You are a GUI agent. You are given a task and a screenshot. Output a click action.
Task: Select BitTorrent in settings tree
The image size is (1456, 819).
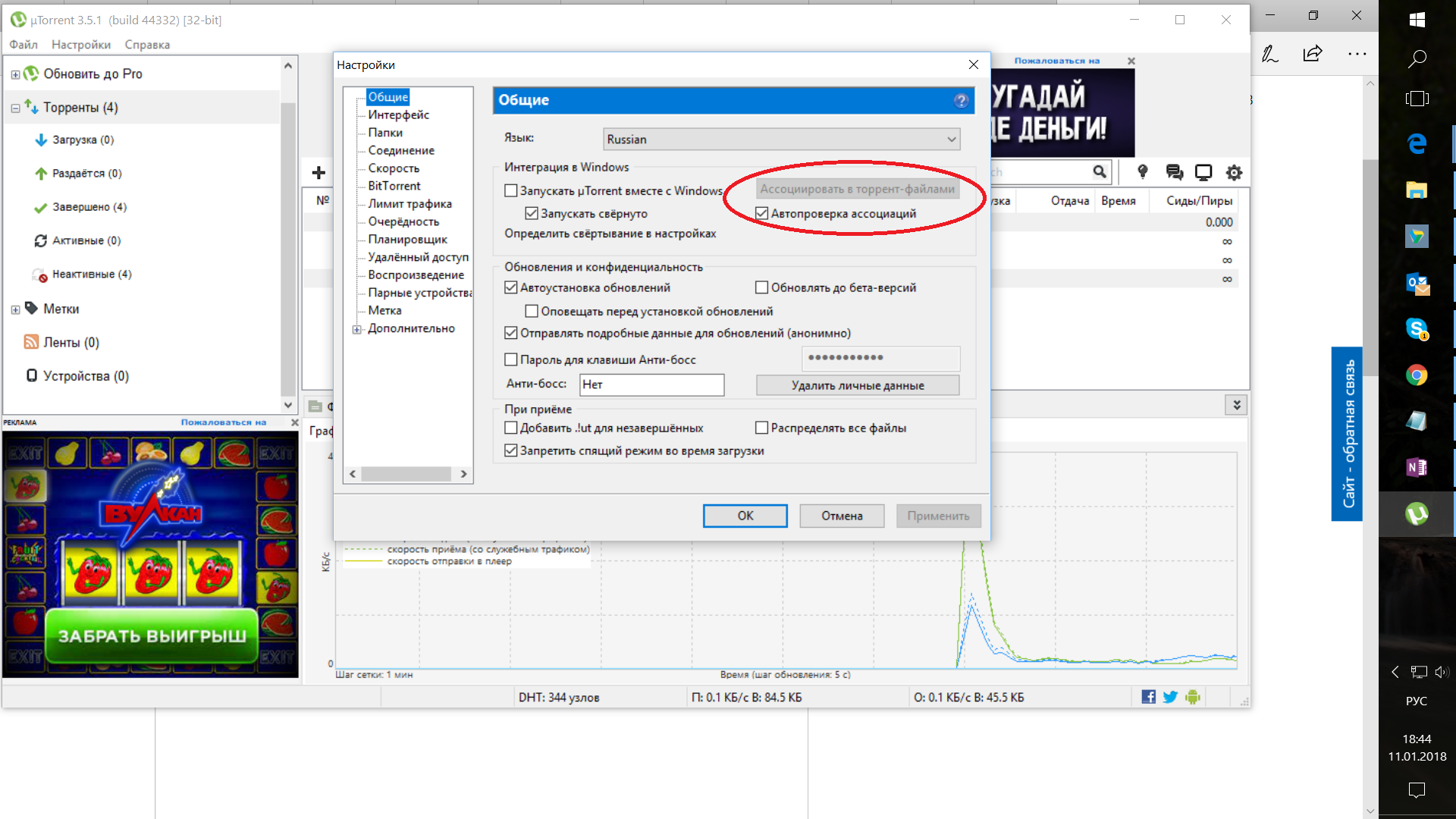pyautogui.click(x=394, y=186)
